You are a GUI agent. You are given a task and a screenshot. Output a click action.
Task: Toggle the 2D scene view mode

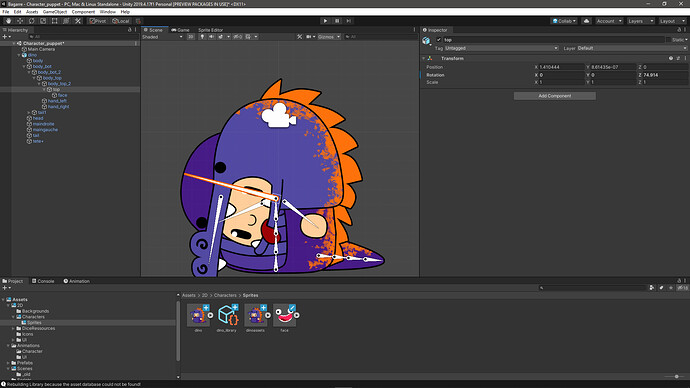[191, 37]
